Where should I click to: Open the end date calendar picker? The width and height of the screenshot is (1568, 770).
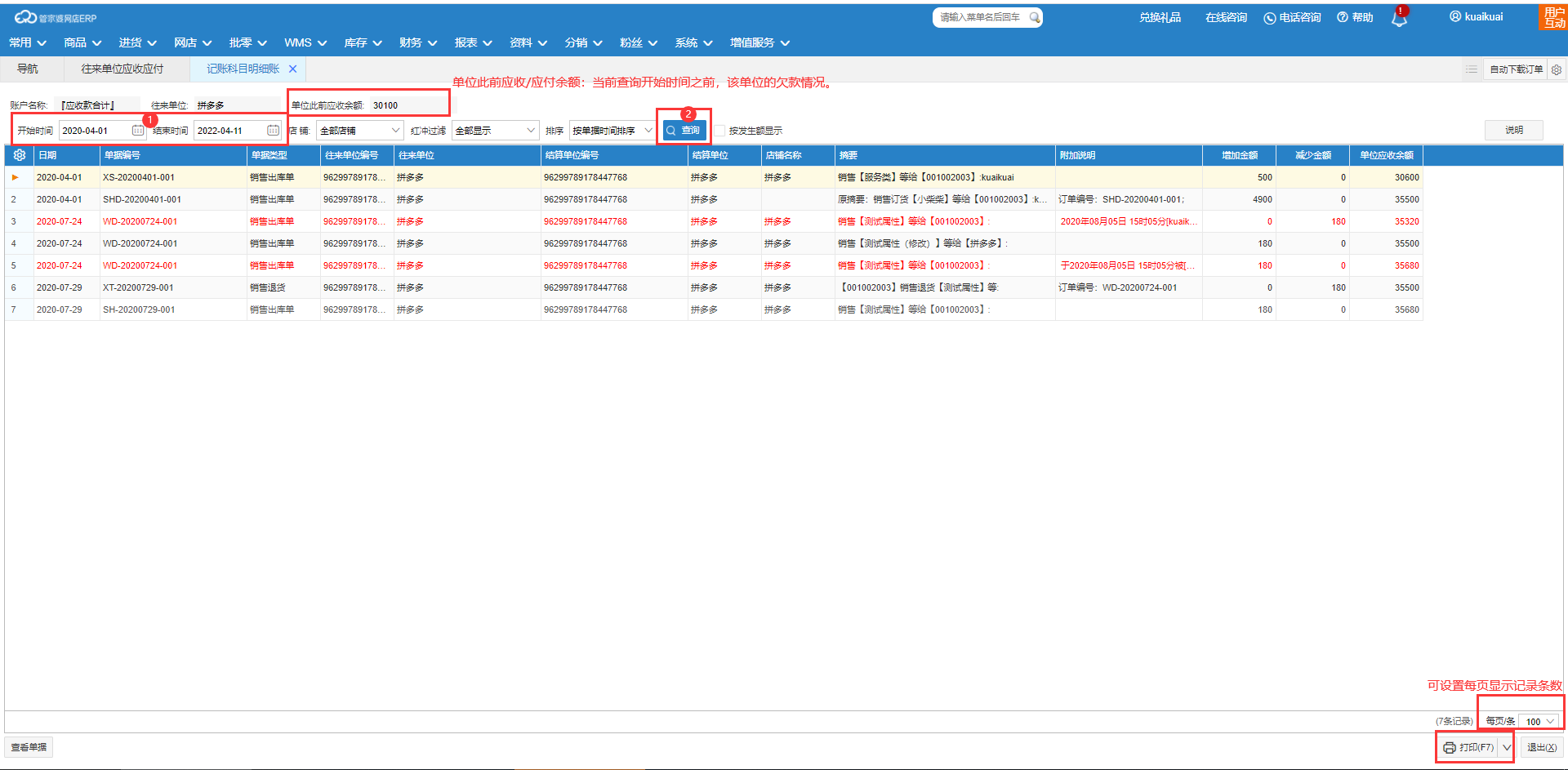pyautogui.click(x=273, y=131)
